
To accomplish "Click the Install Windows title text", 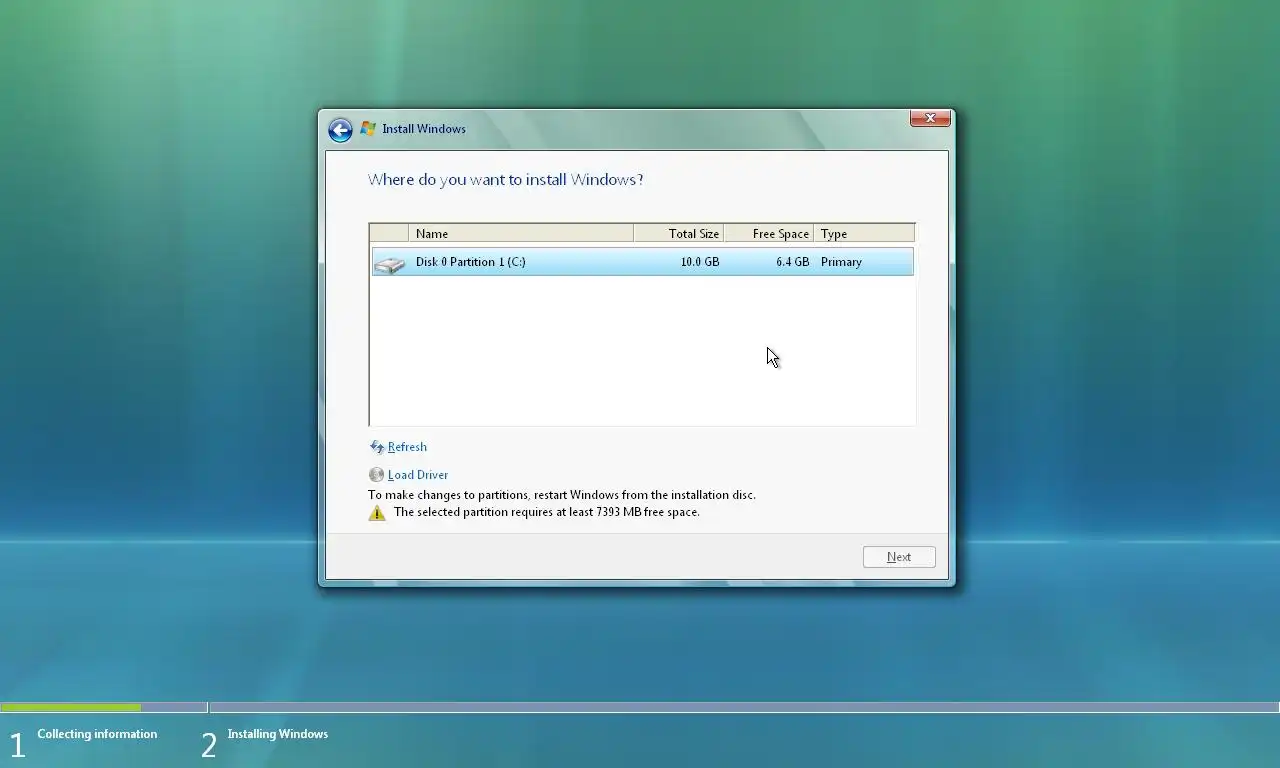I will [x=424, y=129].
